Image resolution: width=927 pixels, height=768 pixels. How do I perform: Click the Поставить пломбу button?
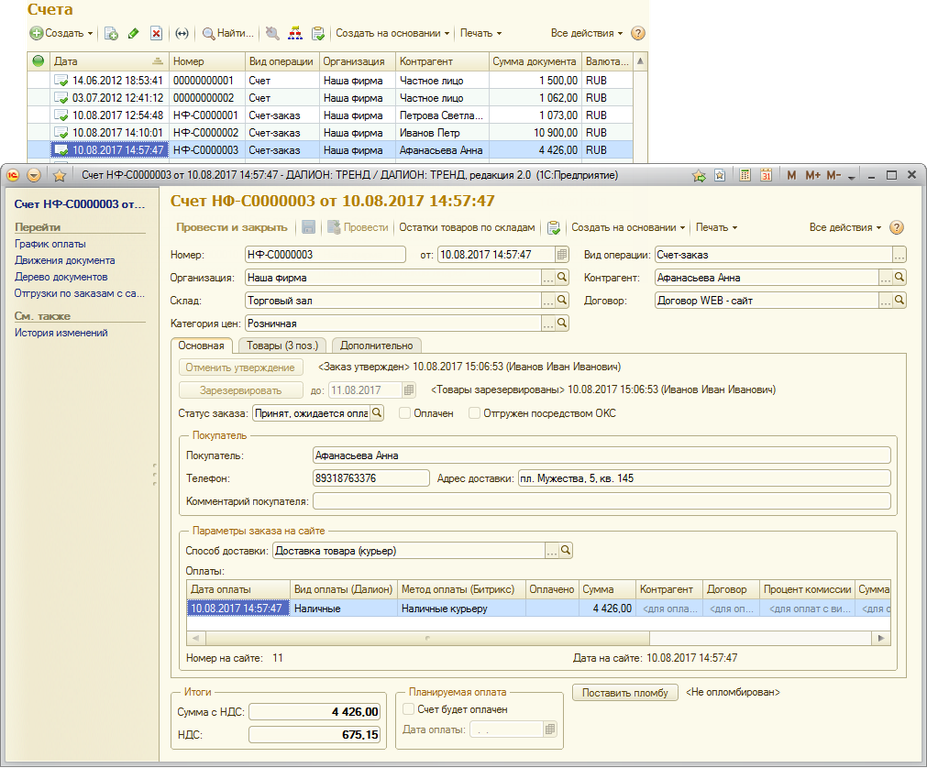pyautogui.click(x=625, y=692)
